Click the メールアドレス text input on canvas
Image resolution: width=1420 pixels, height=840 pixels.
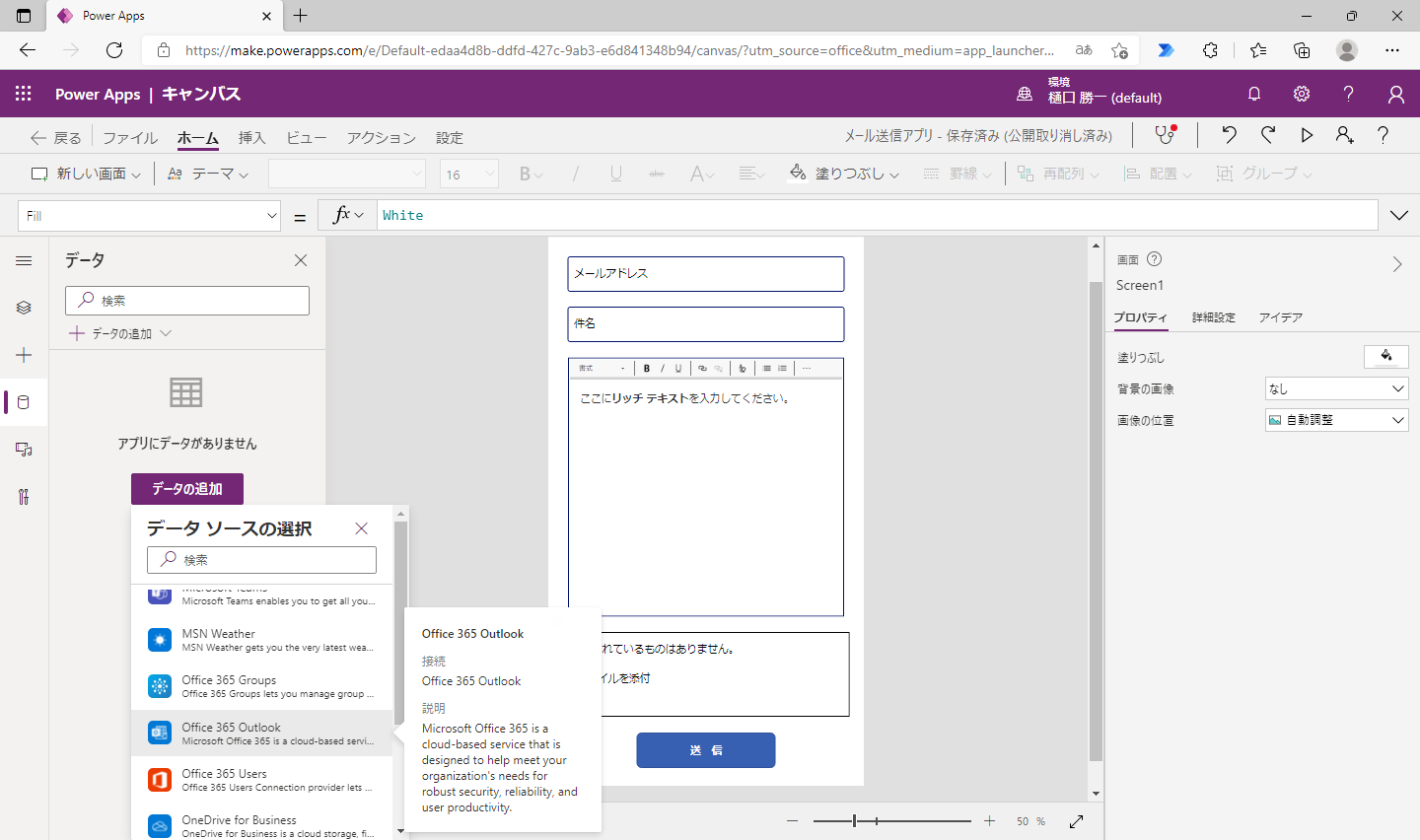(x=706, y=274)
